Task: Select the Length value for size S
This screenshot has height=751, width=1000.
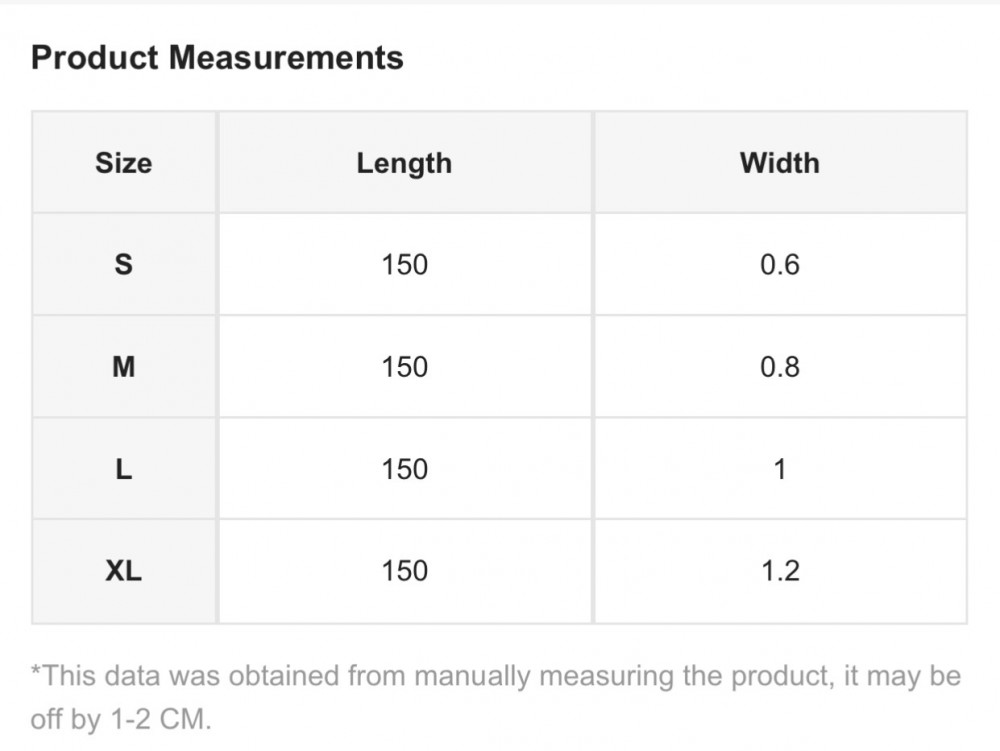Action: [404, 265]
